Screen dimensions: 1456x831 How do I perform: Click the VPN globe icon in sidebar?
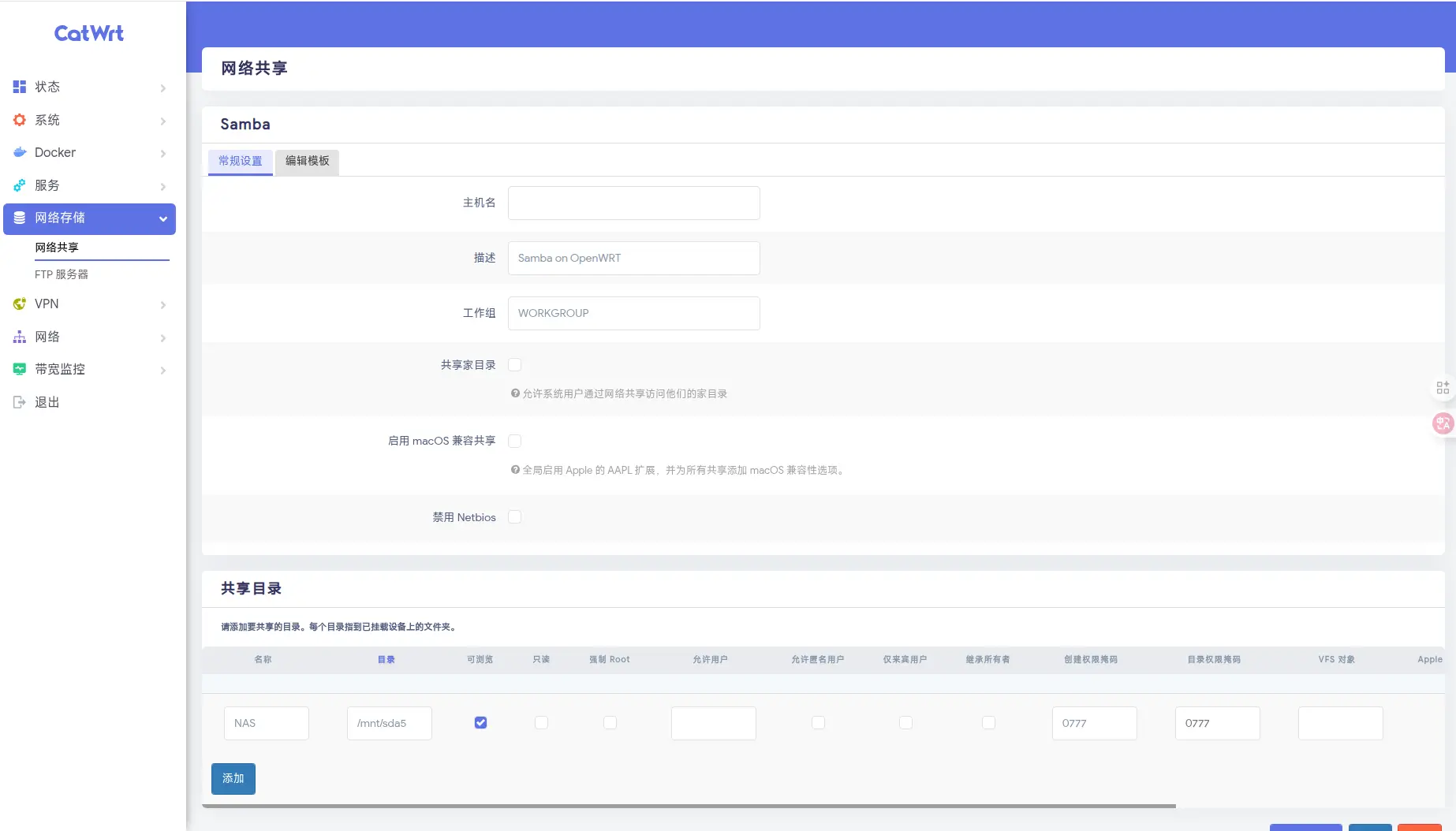(x=20, y=304)
